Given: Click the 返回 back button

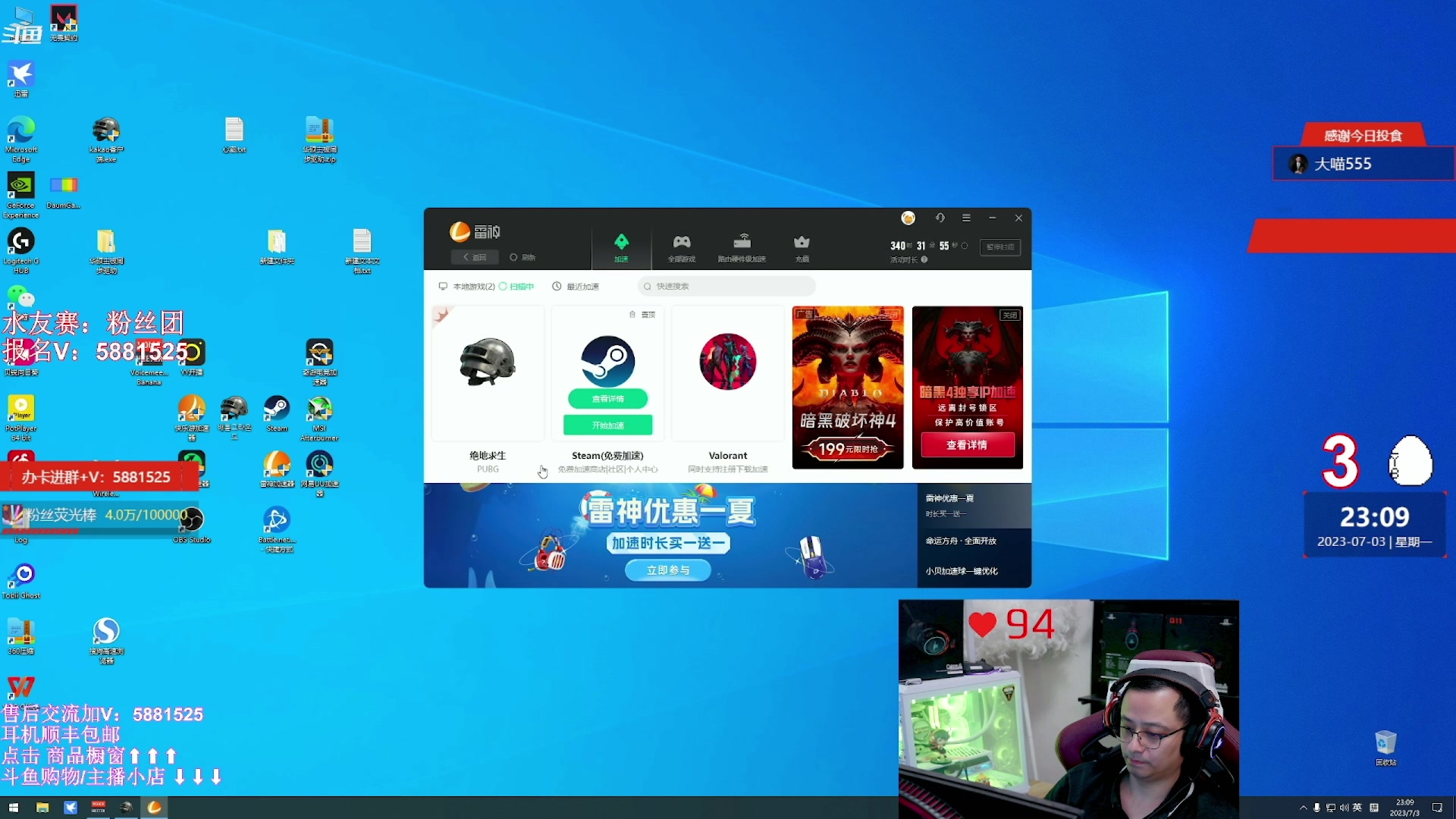Looking at the screenshot, I should 475,257.
